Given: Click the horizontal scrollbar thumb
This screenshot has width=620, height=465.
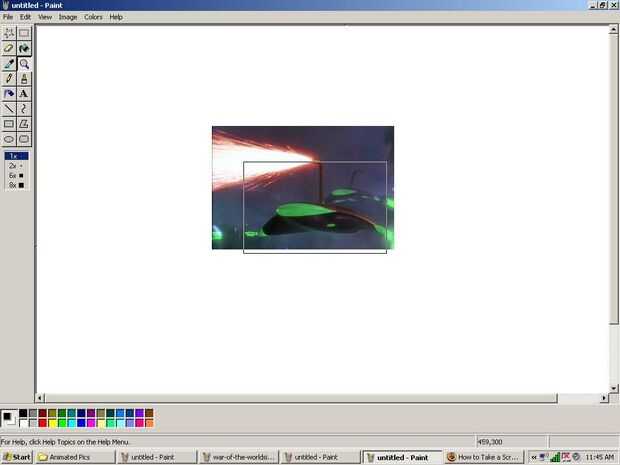Looking at the screenshot, I should (301, 398).
